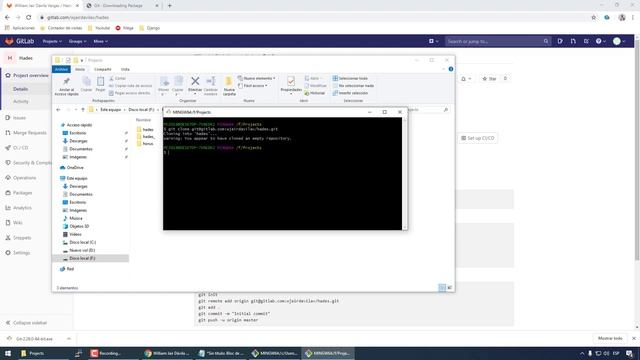
Task: Open the notification bell dropdown on GitLab project
Action: click(x=466, y=79)
